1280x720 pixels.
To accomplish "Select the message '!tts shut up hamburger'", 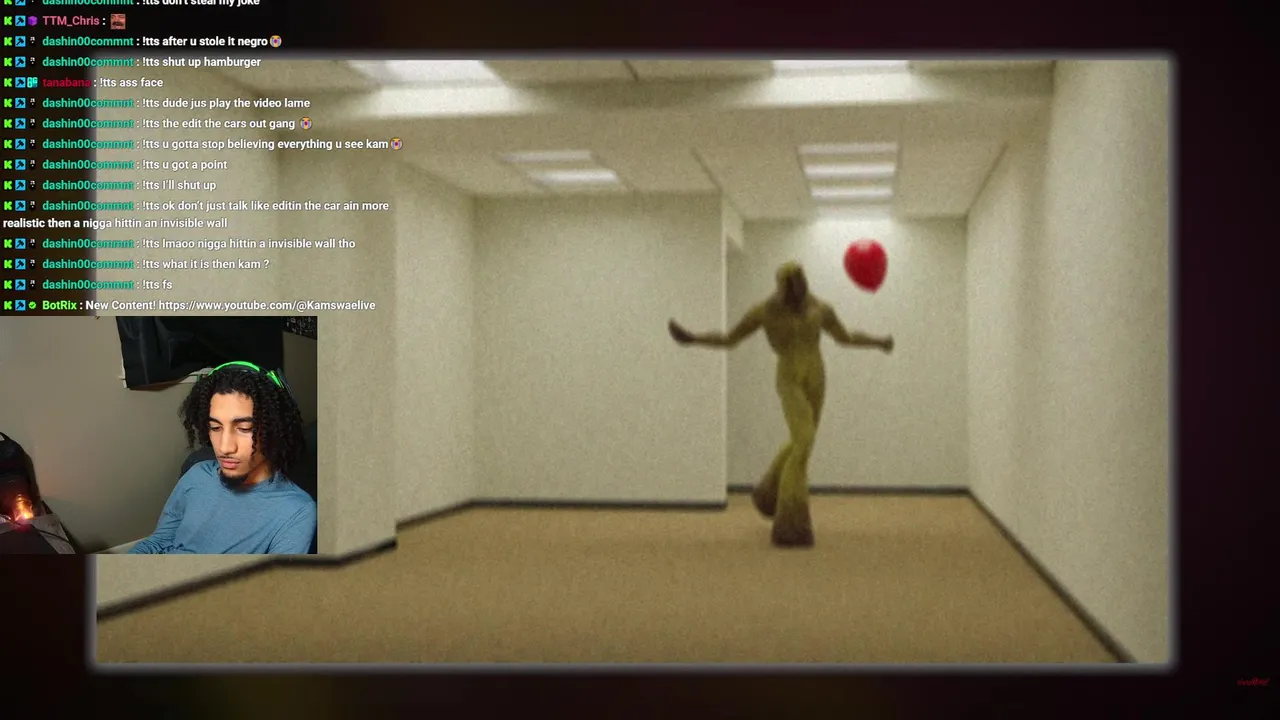I will 201,62.
